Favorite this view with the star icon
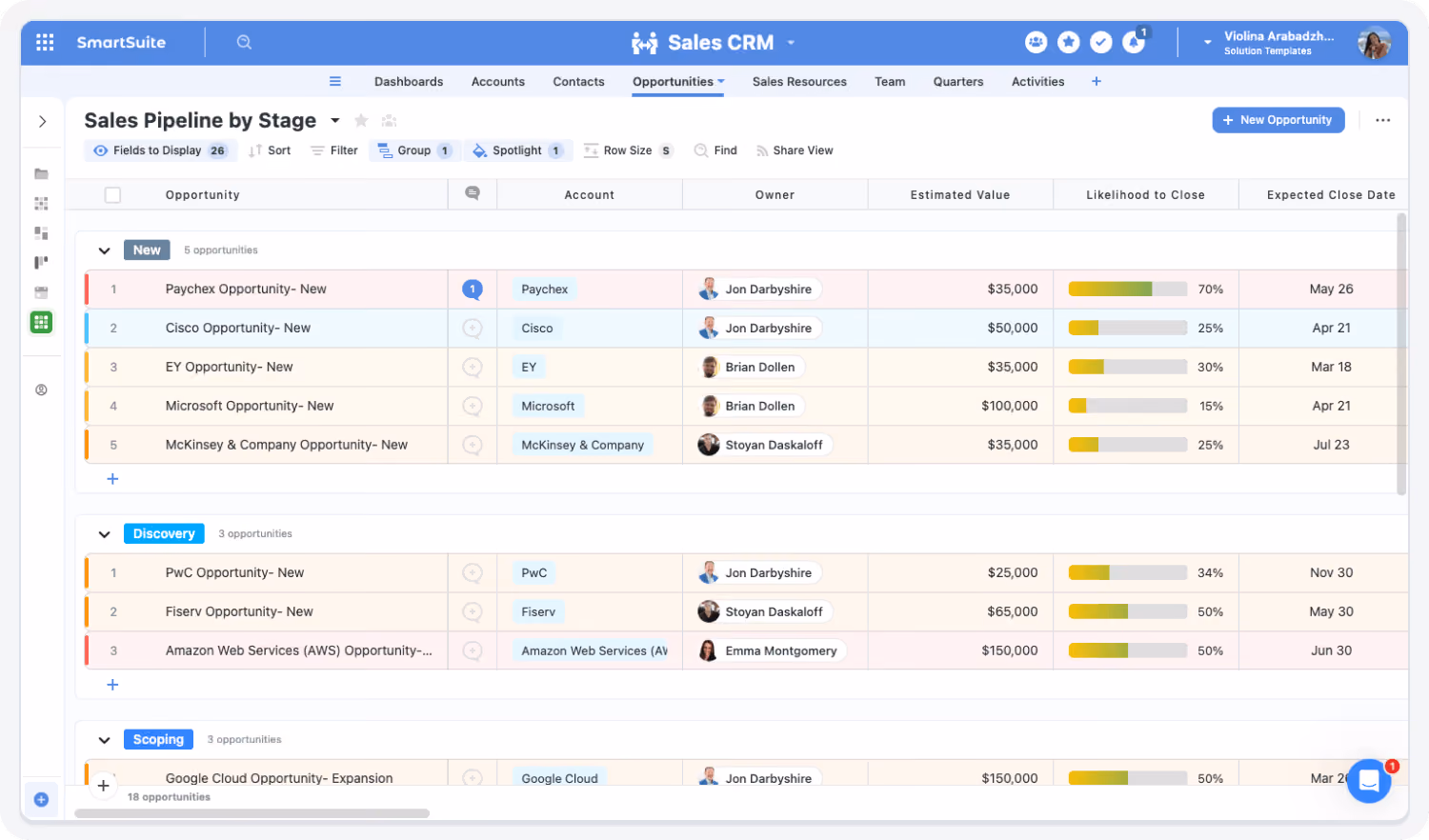Image resolution: width=1429 pixels, height=840 pixels. [361, 120]
